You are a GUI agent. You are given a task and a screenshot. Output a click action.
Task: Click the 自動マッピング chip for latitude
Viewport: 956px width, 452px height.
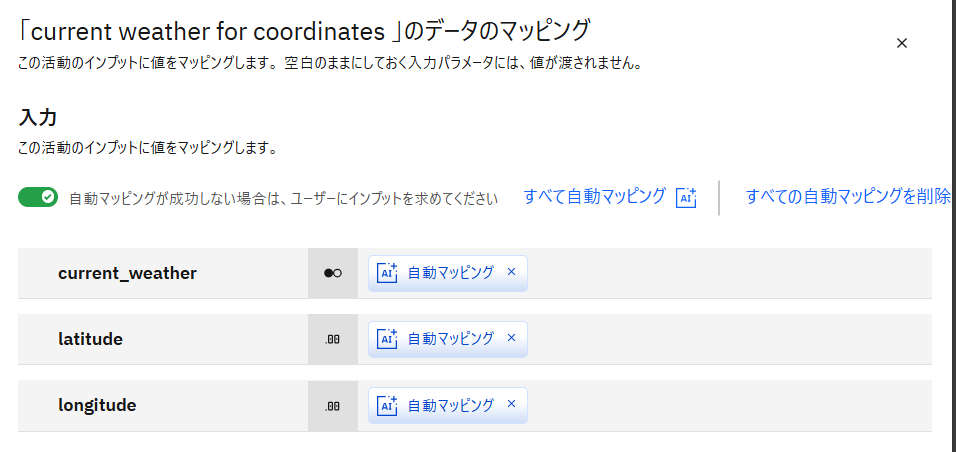point(450,339)
